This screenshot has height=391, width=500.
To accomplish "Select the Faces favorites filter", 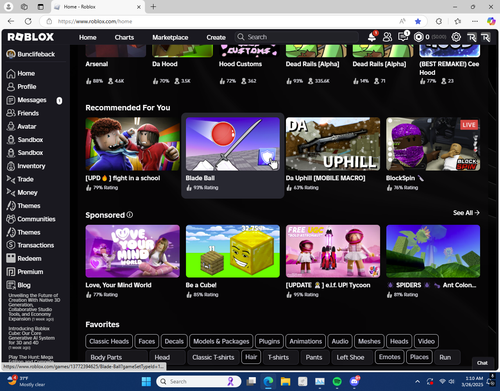I will [147, 341].
